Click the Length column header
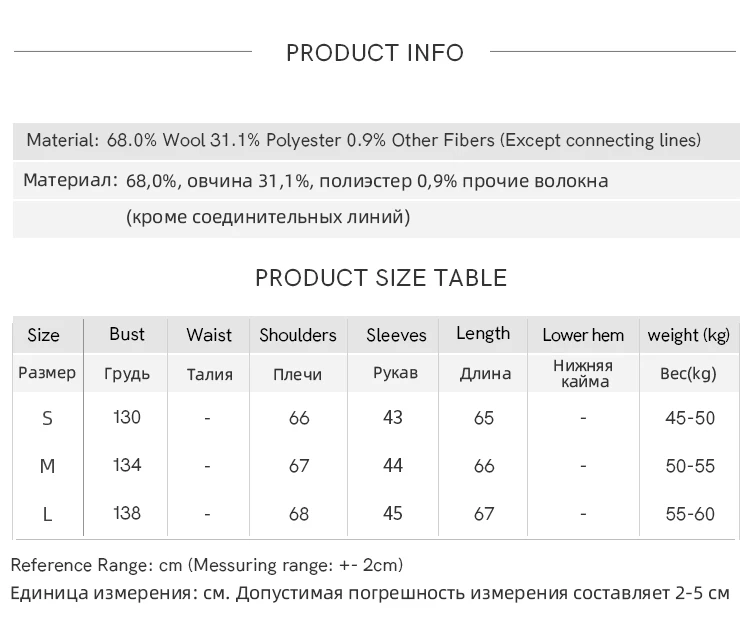 483,334
